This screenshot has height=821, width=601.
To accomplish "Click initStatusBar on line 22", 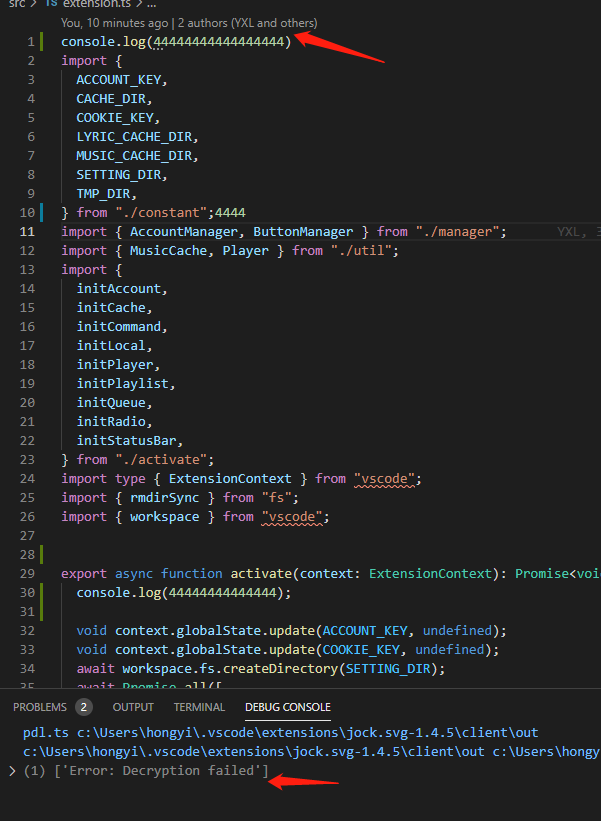I will click(126, 440).
